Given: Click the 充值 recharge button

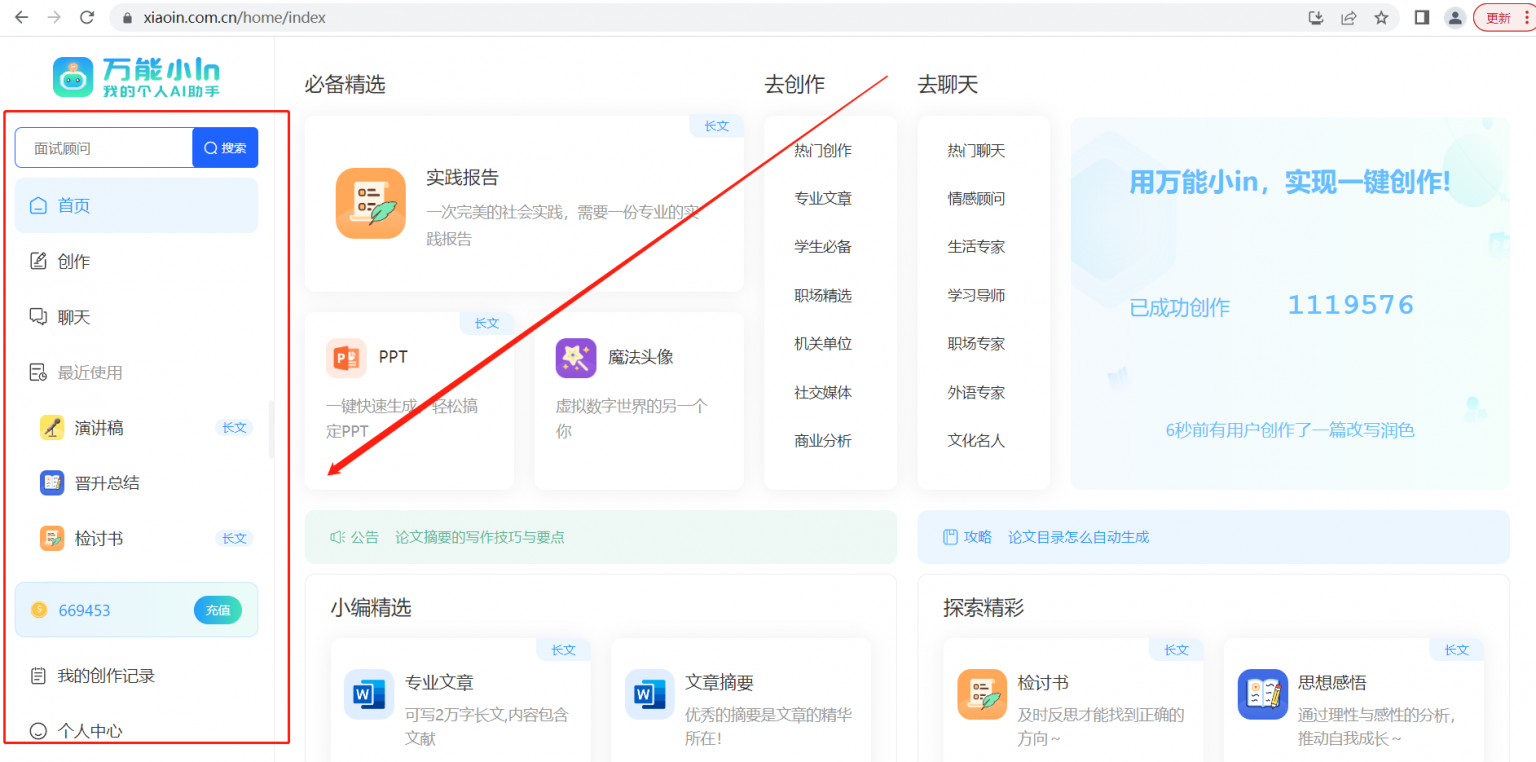Looking at the screenshot, I should 217,610.
